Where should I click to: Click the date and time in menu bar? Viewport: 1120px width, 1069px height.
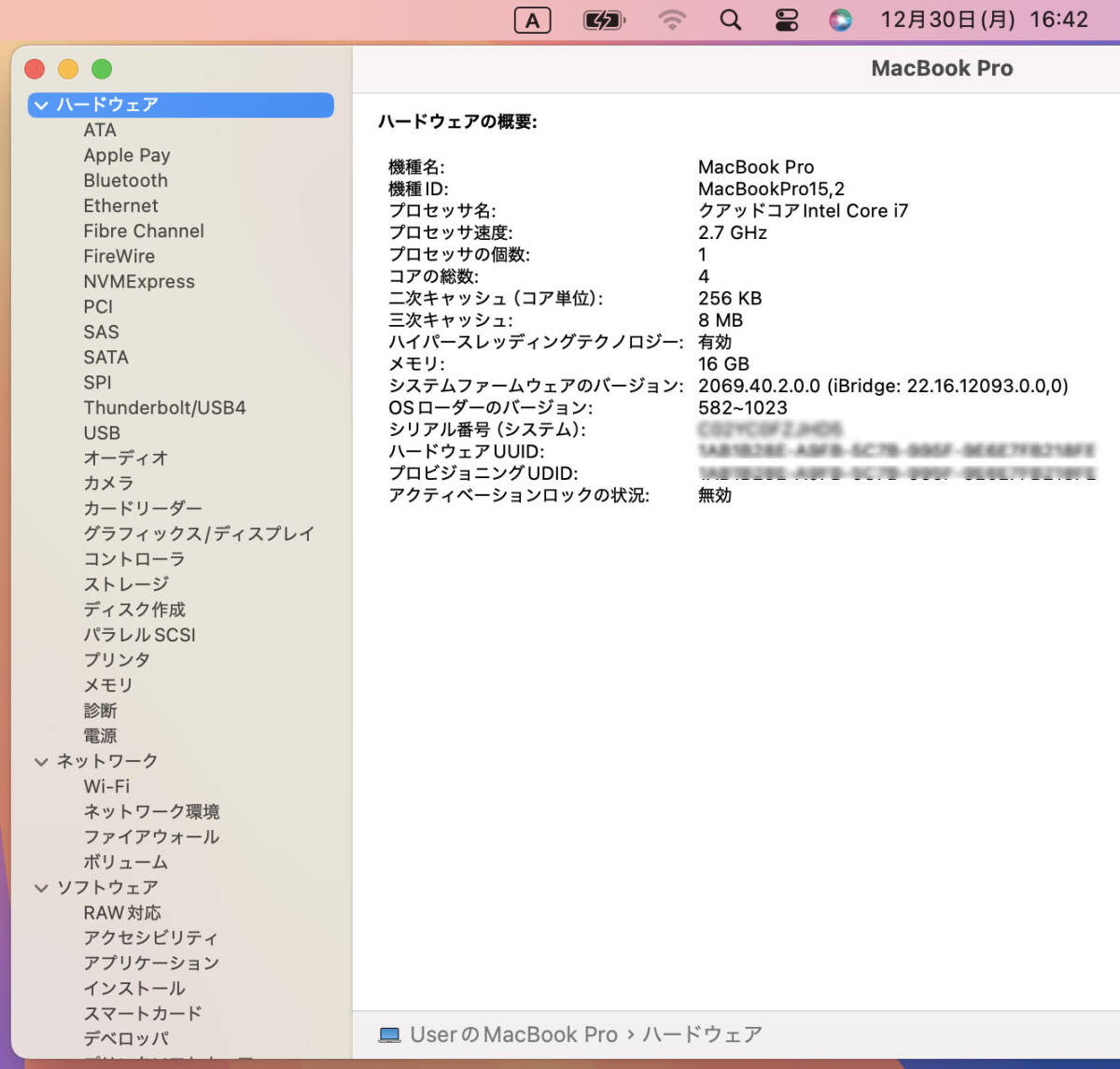pyautogui.click(x=984, y=21)
